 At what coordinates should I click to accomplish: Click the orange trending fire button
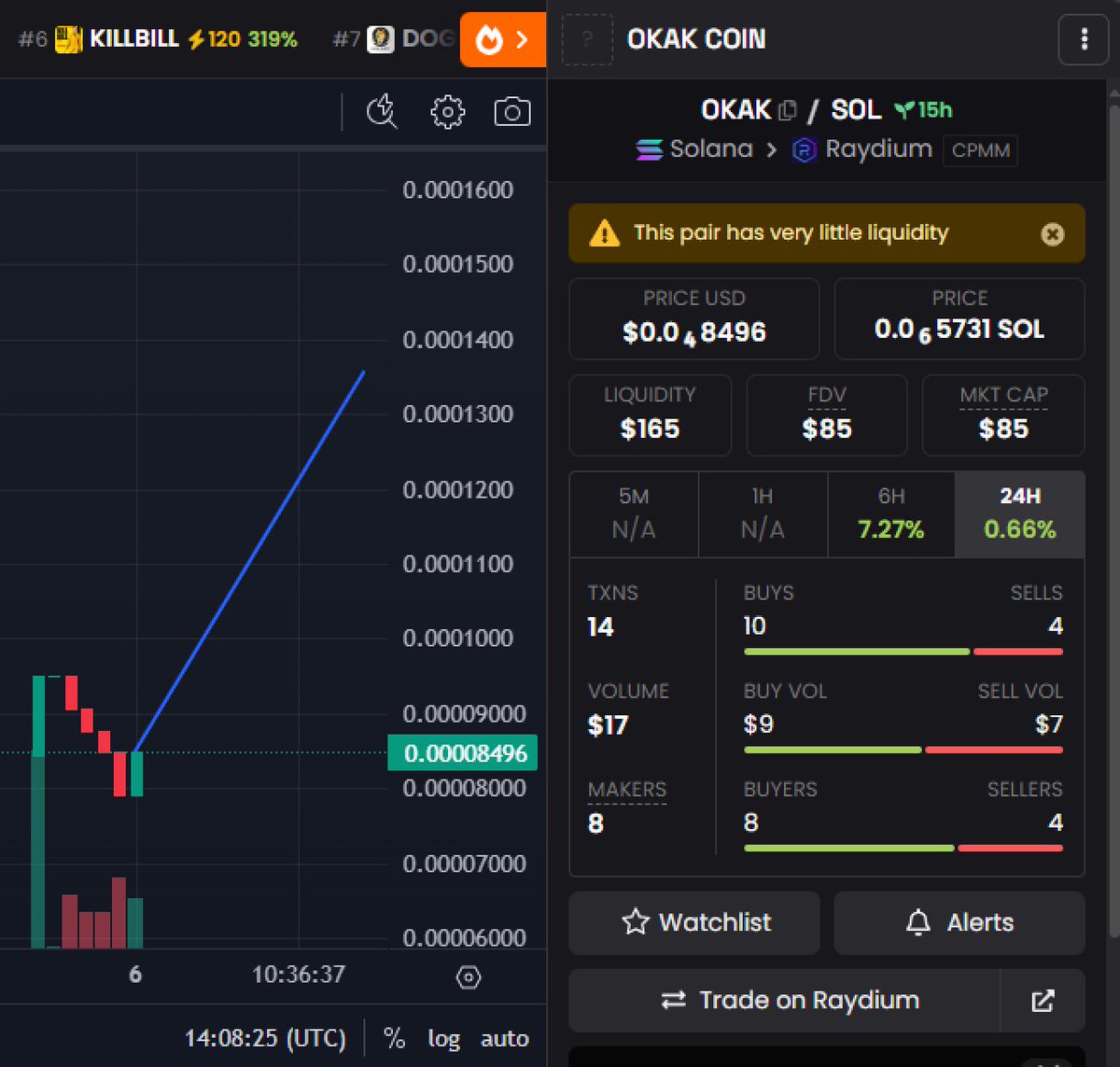[x=503, y=39]
